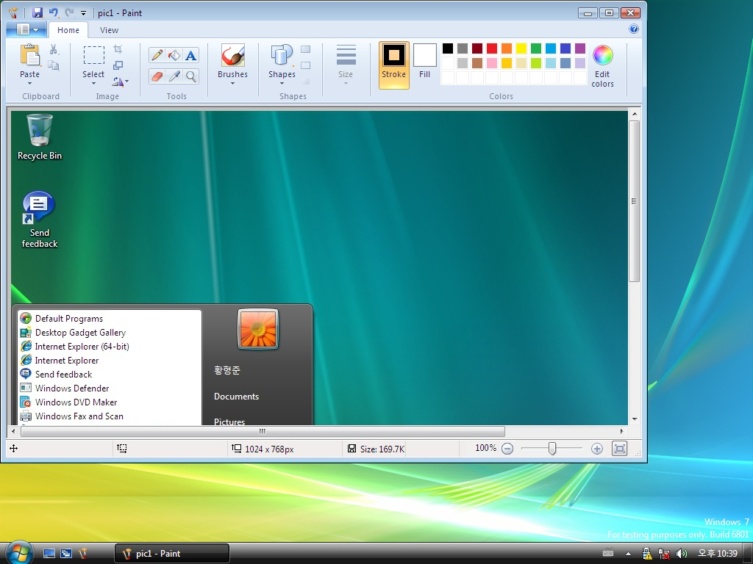Pick the purple color swatch
Image resolution: width=753 pixels, height=564 pixels.
point(580,48)
